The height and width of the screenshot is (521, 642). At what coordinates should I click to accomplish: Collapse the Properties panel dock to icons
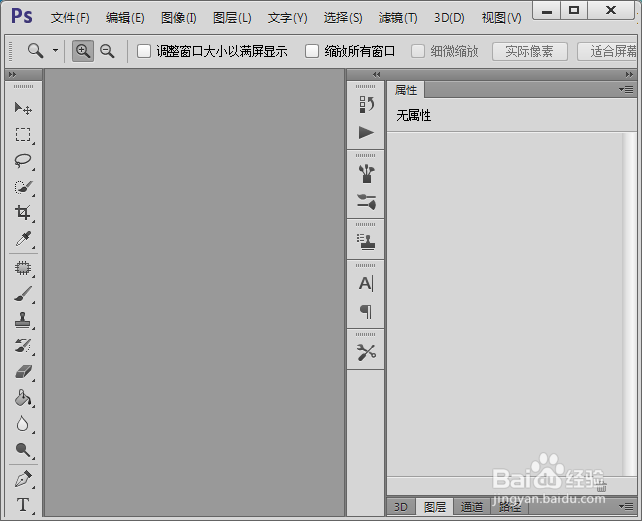tap(629, 75)
